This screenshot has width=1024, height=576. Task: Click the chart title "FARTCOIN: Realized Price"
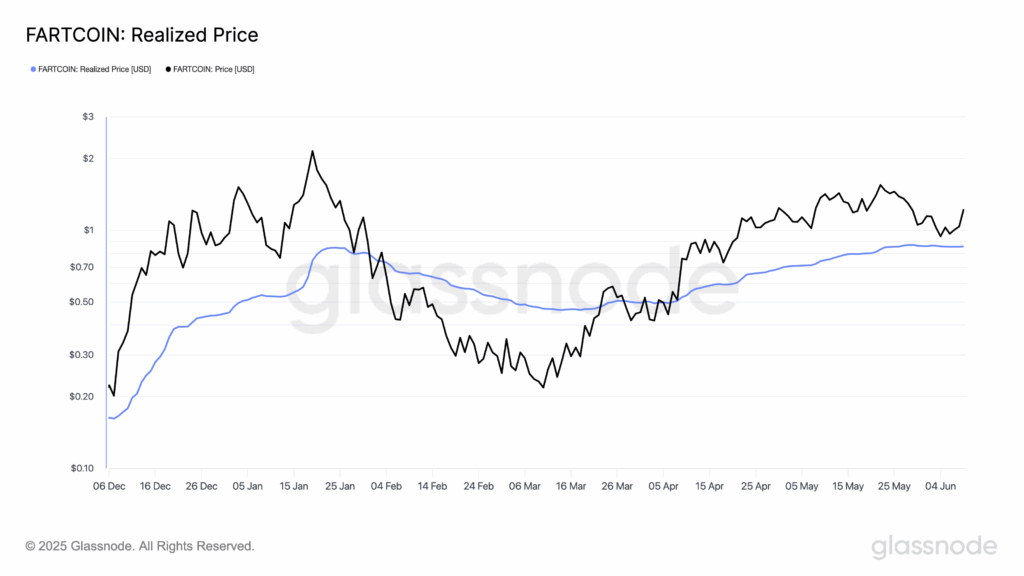click(141, 35)
